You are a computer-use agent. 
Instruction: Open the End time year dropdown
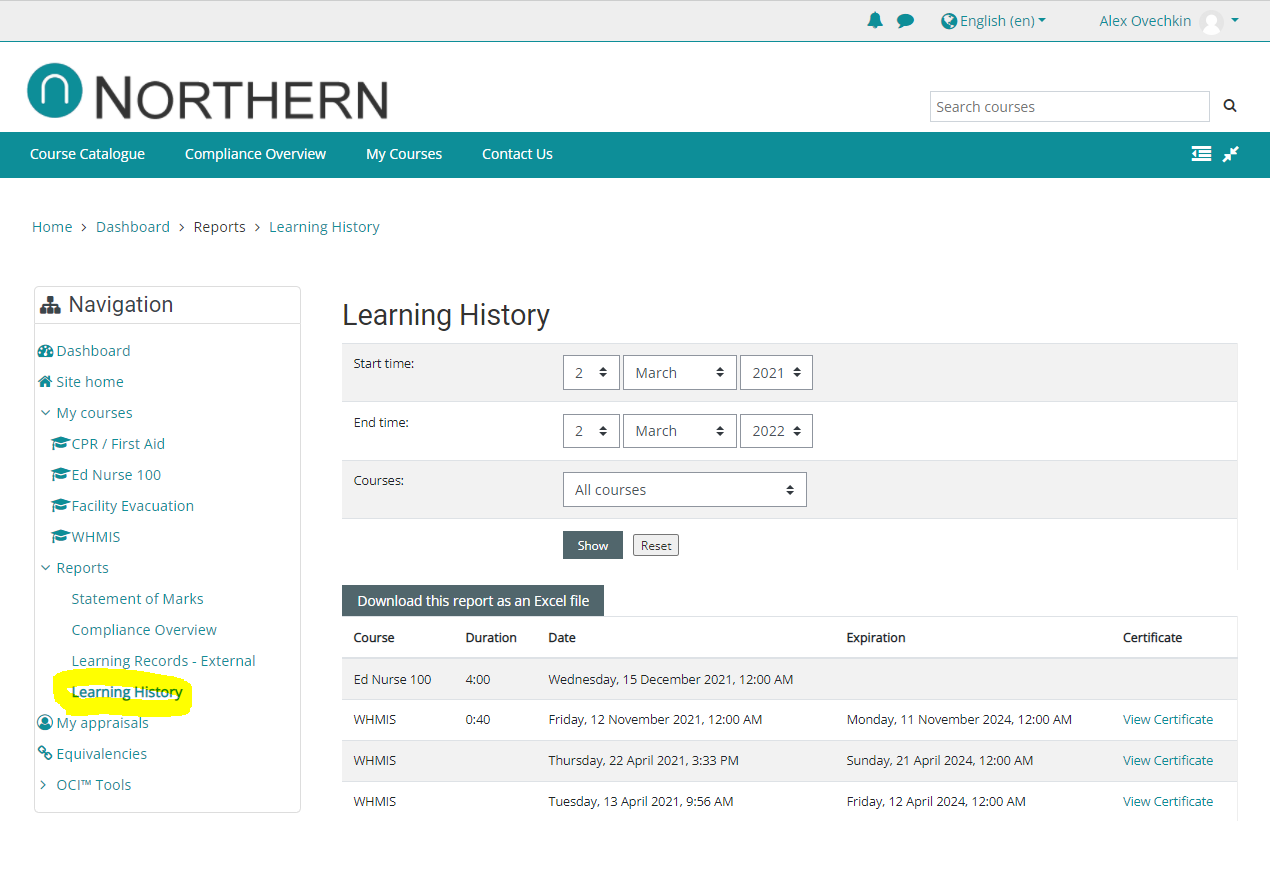776,431
